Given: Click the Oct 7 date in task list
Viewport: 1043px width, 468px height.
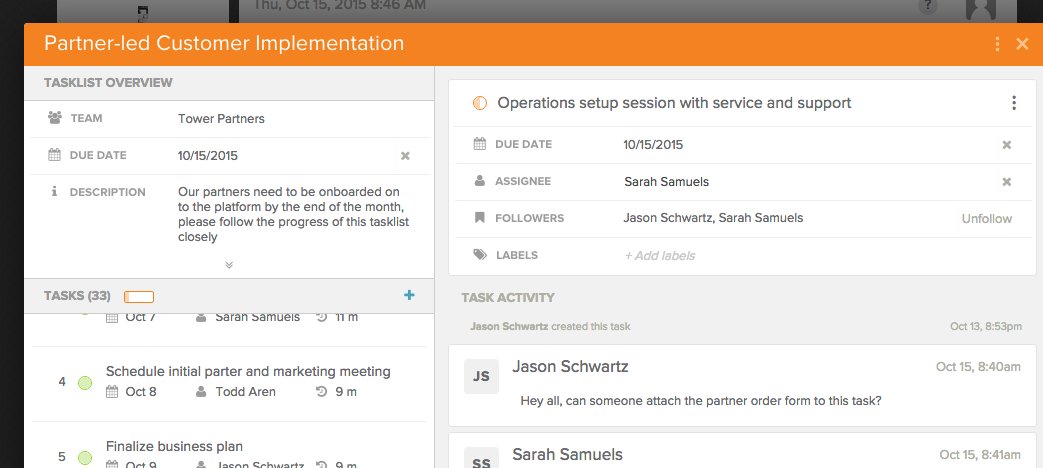Looking at the screenshot, I should (x=140, y=317).
